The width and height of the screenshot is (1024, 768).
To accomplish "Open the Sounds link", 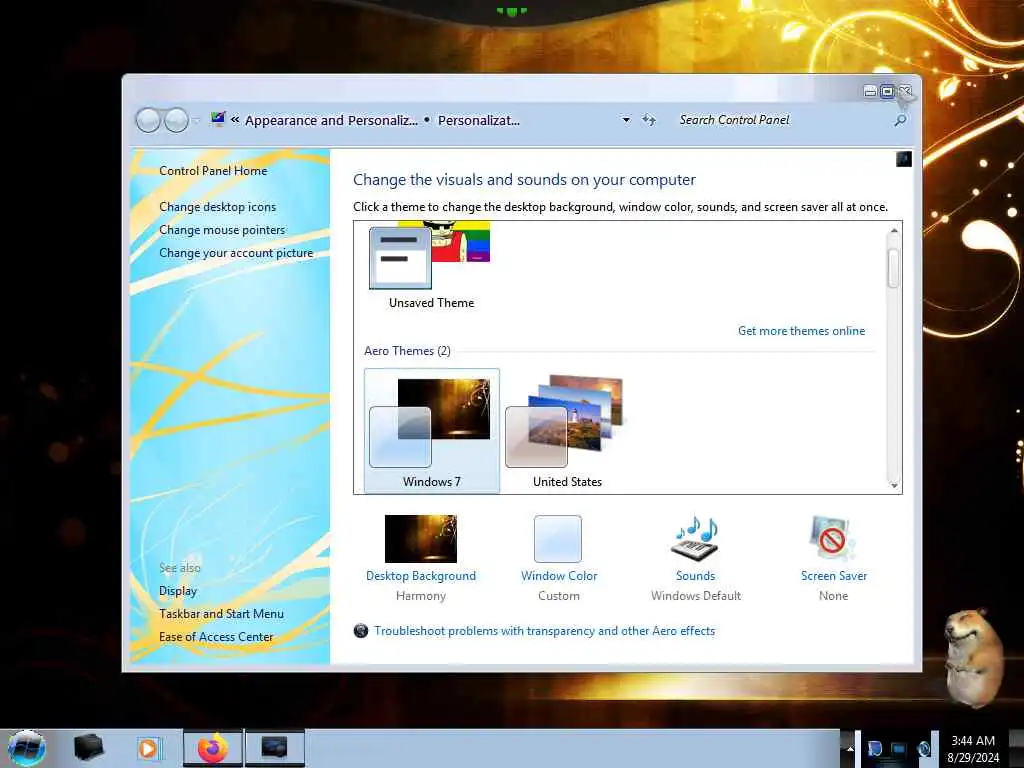I will pyautogui.click(x=696, y=576).
